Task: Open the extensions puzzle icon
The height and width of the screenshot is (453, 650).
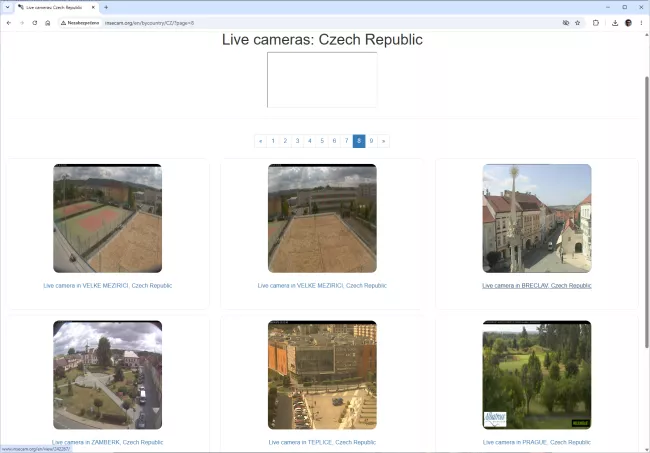Action: tap(596, 23)
